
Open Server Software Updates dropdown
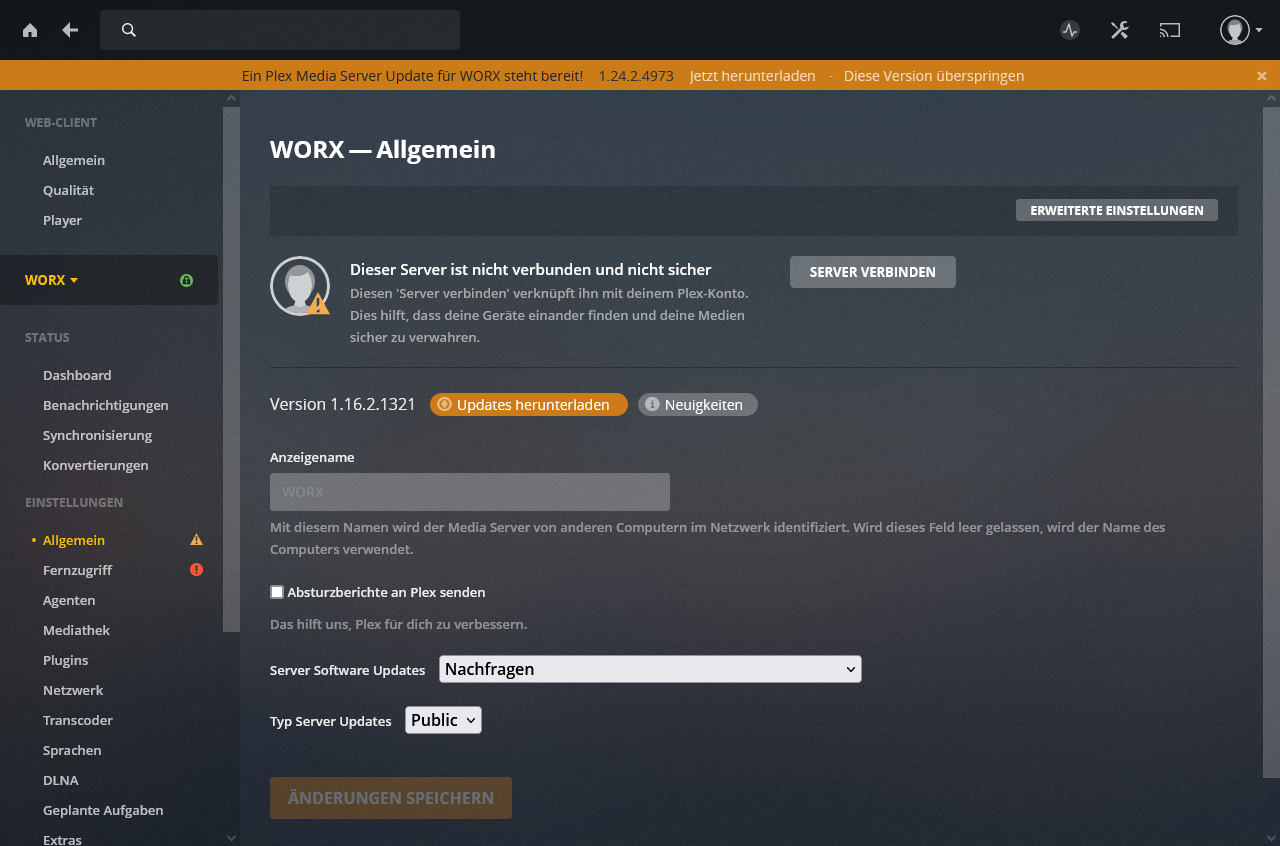coord(650,669)
